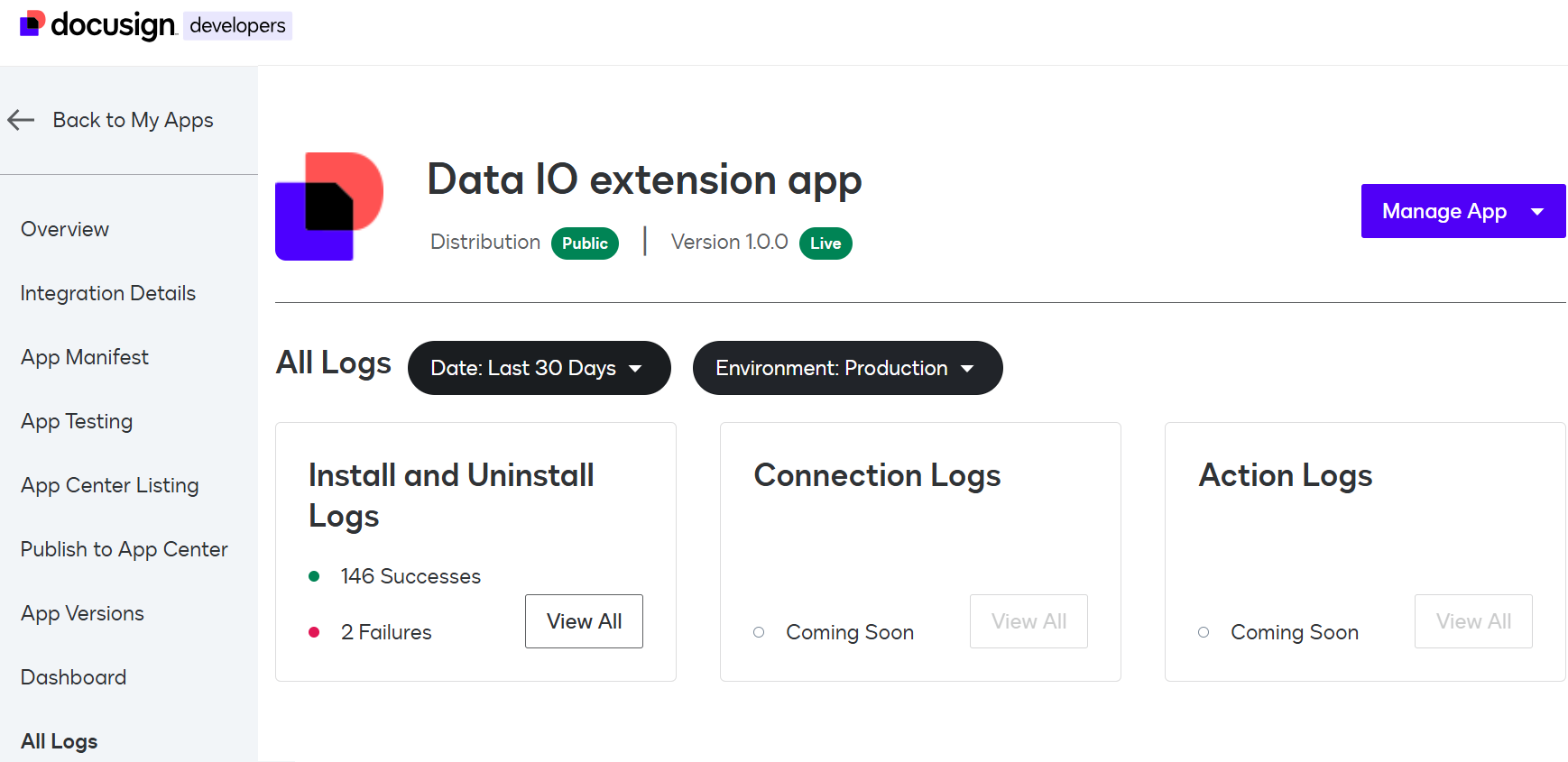Click the Live version badge
The image size is (1568, 762).
coord(826,243)
